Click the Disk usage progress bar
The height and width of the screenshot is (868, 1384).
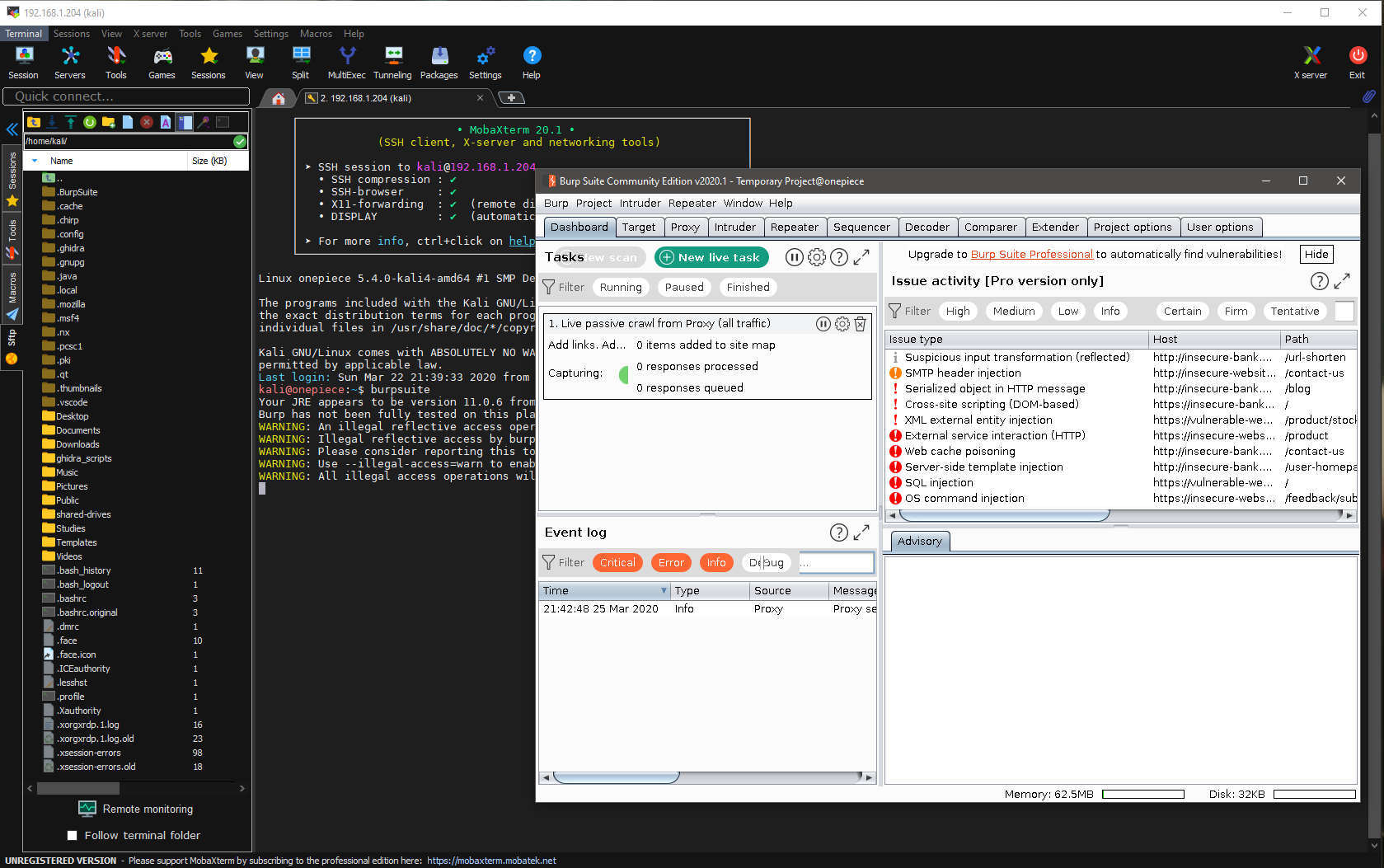pos(1315,795)
